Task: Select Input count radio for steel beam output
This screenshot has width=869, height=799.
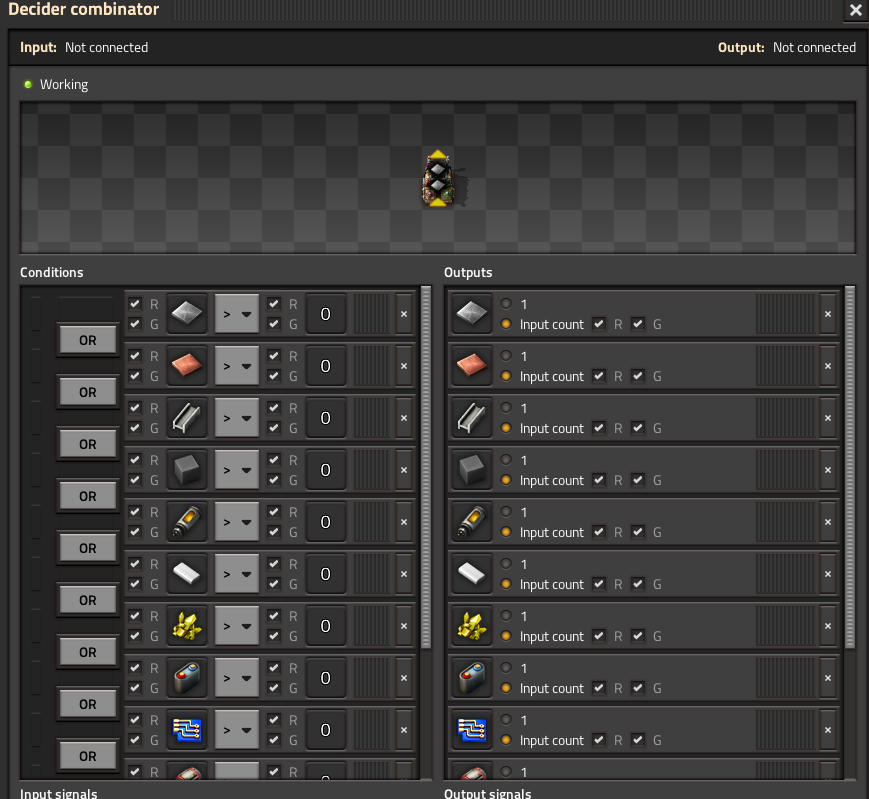Action: click(x=506, y=428)
